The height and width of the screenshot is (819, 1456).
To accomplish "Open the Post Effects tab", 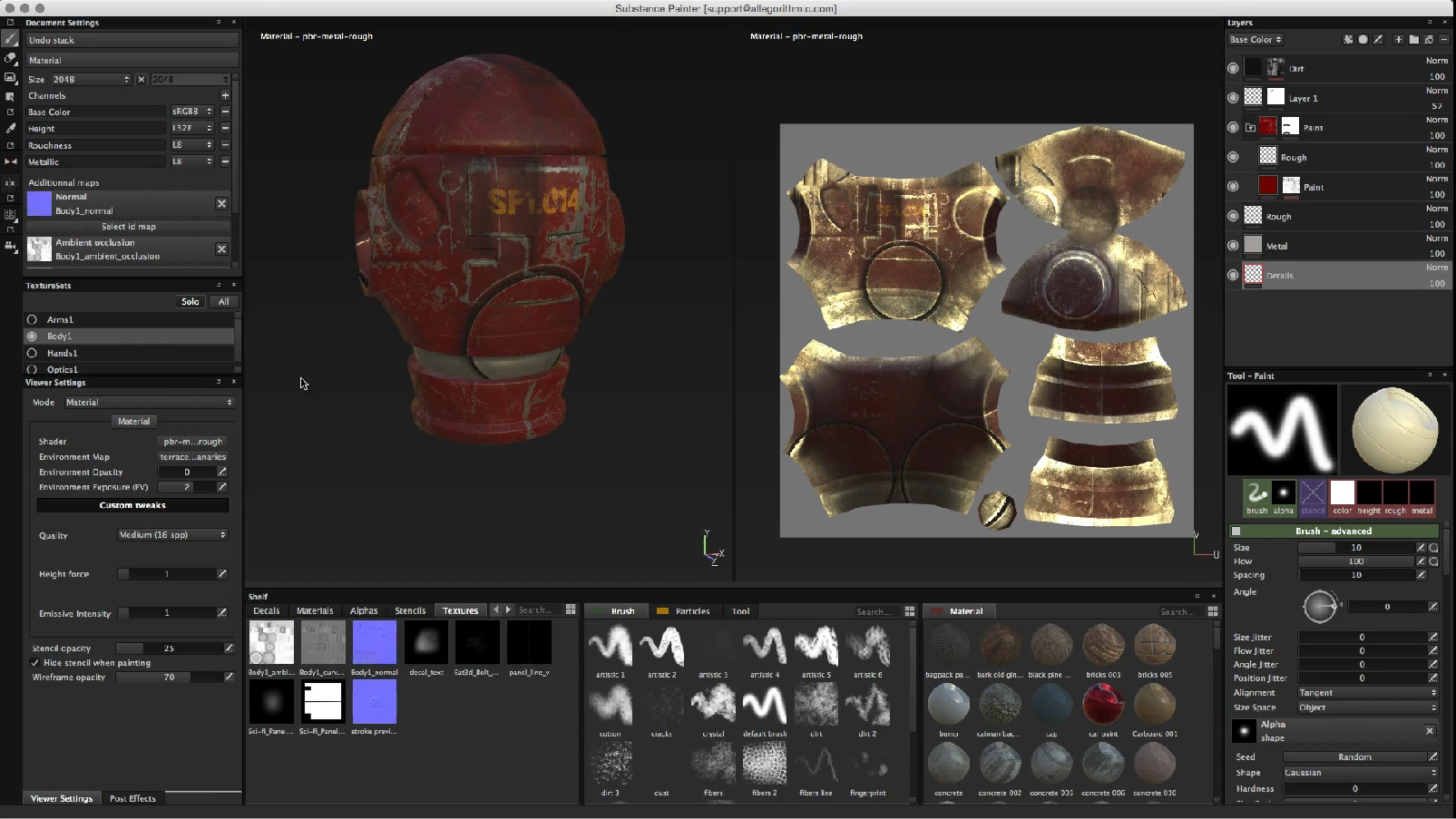I will pos(132,799).
